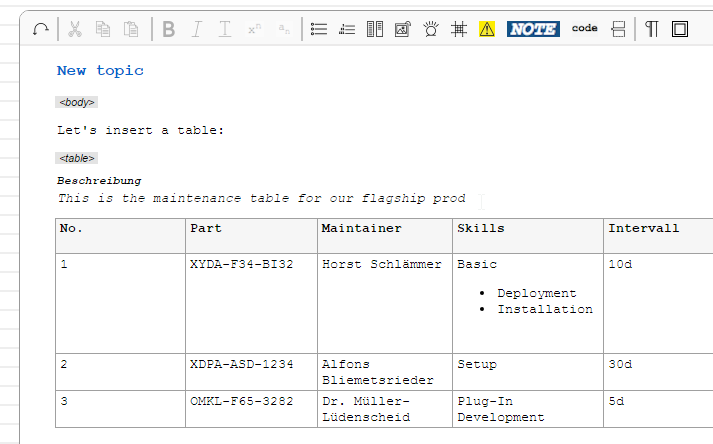The height and width of the screenshot is (444, 713).
Task: Click the table grid icon
Action: click(x=459, y=29)
